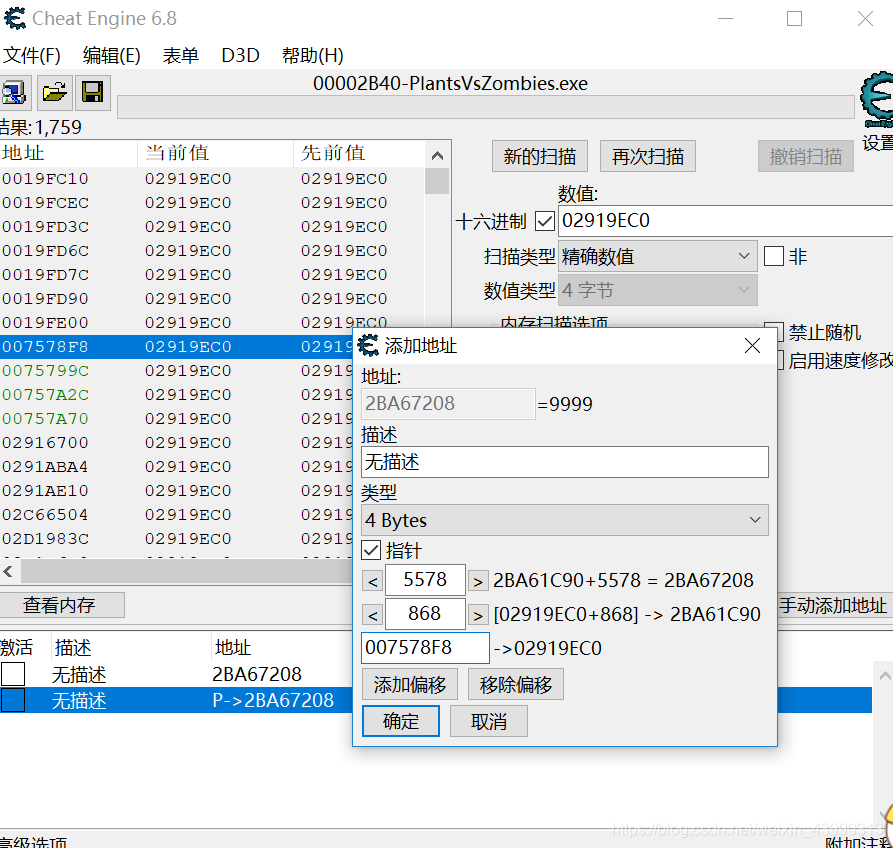This screenshot has height=848, width=893.
Task: Open the 帮助(H) menu
Action: click(313, 56)
